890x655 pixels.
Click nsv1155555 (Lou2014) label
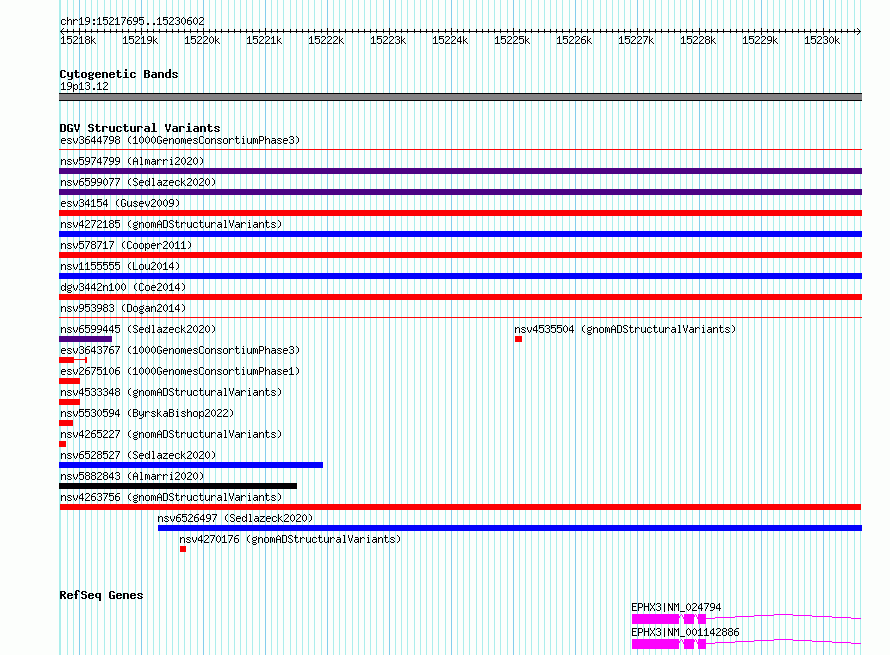pos(120,266)
